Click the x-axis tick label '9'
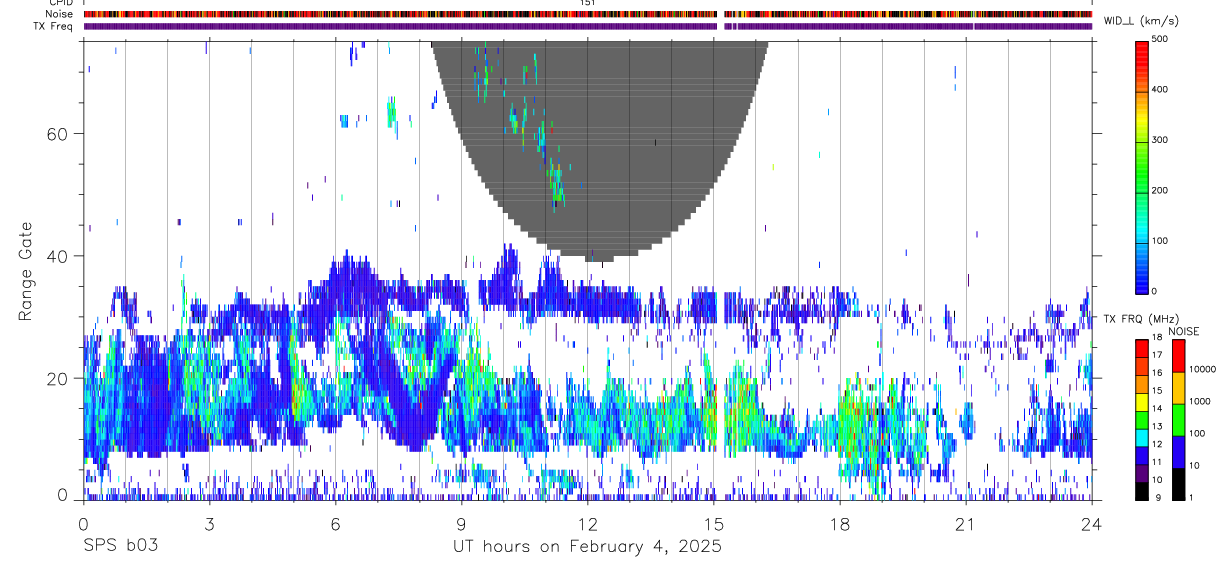The image size is (1228, 567). [x=461, y=523]
